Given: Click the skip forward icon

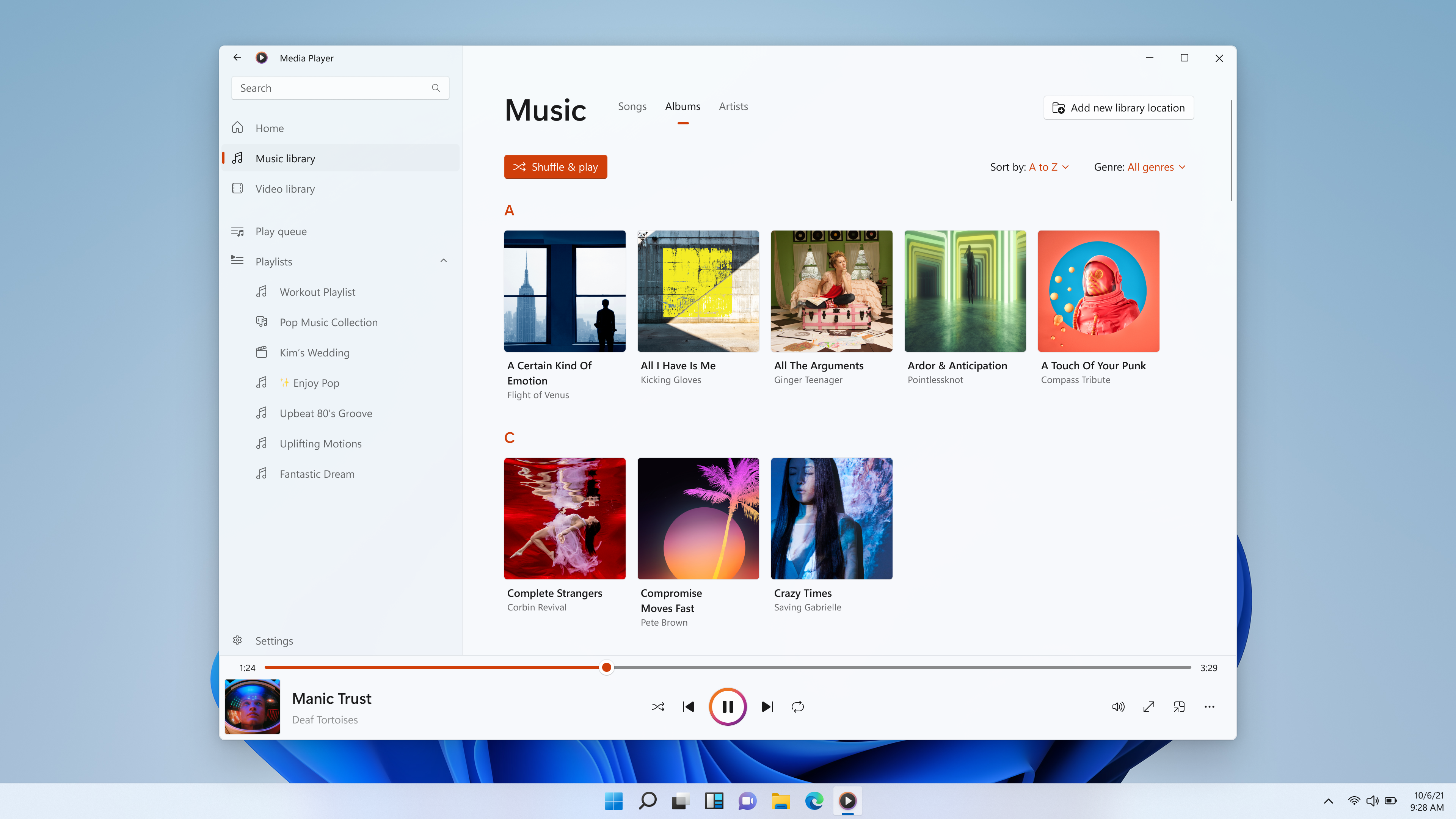Looking at the screenshot, I should click(x=767, y=706).
